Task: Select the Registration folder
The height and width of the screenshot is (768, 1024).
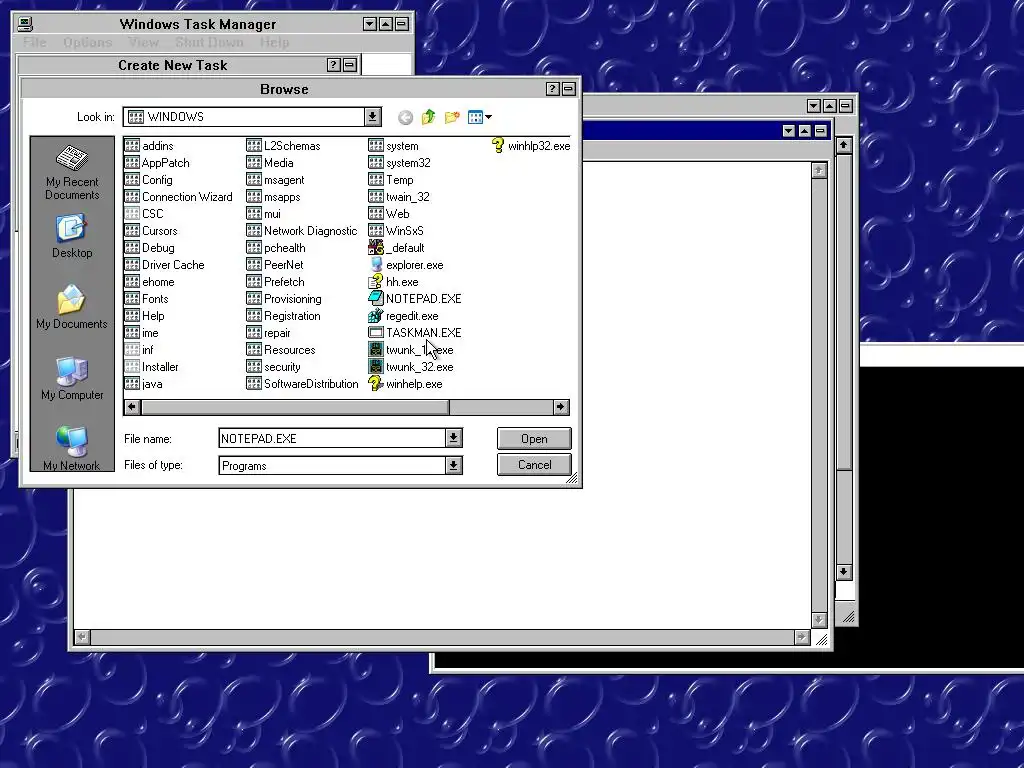Action: (x=283, y=315)
